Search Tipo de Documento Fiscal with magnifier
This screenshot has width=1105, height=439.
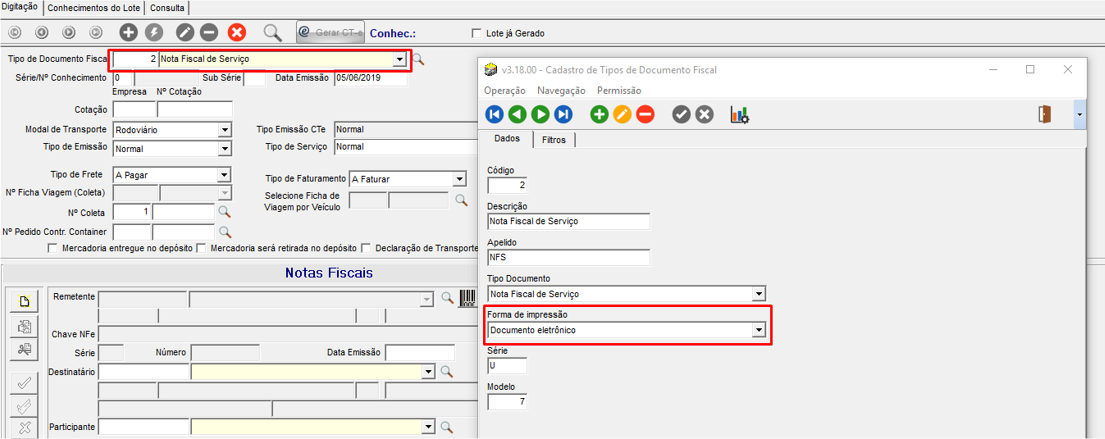point(419,59)
